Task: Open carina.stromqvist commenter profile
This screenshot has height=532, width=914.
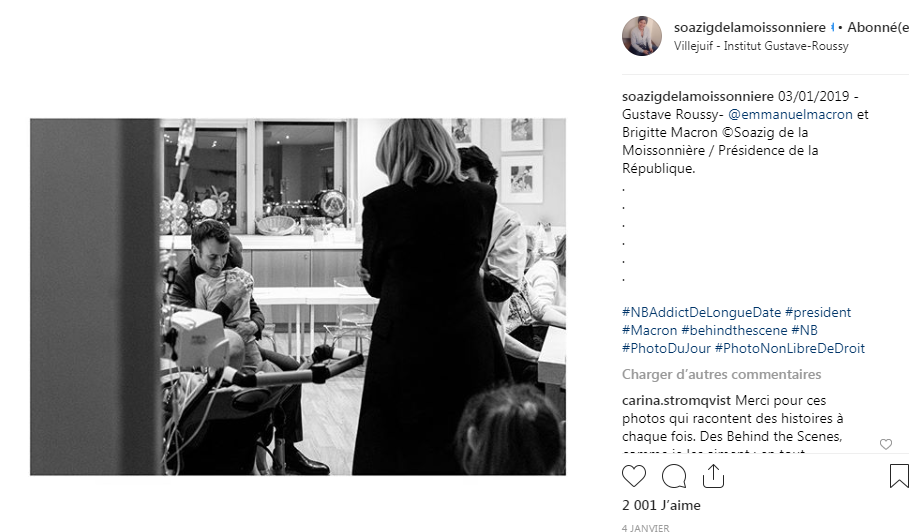Action: click(676, 400)
